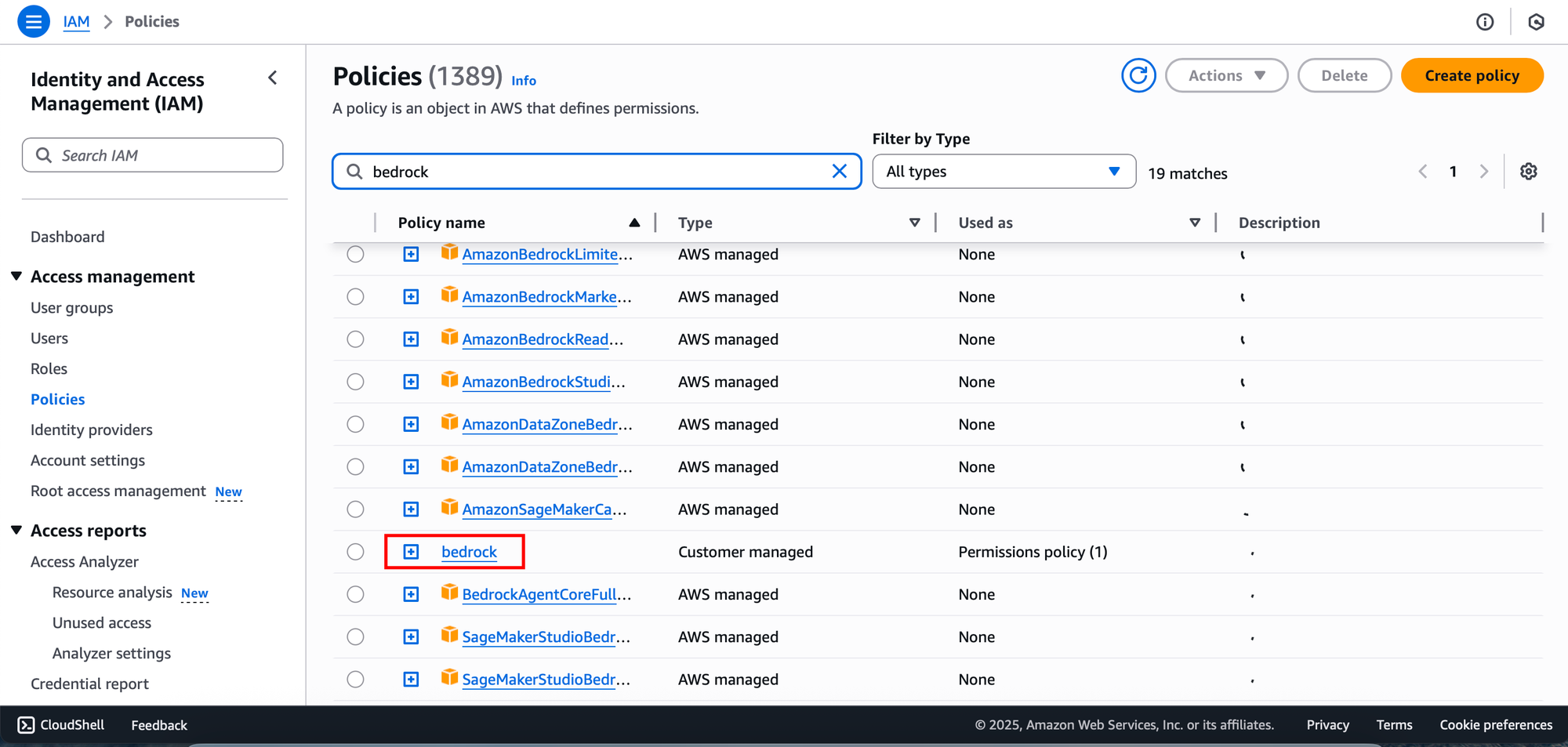The height and width of the screenshot is (747, 1568).
Task: Open table preferences gear icon
Action: tap(1528, 171)
